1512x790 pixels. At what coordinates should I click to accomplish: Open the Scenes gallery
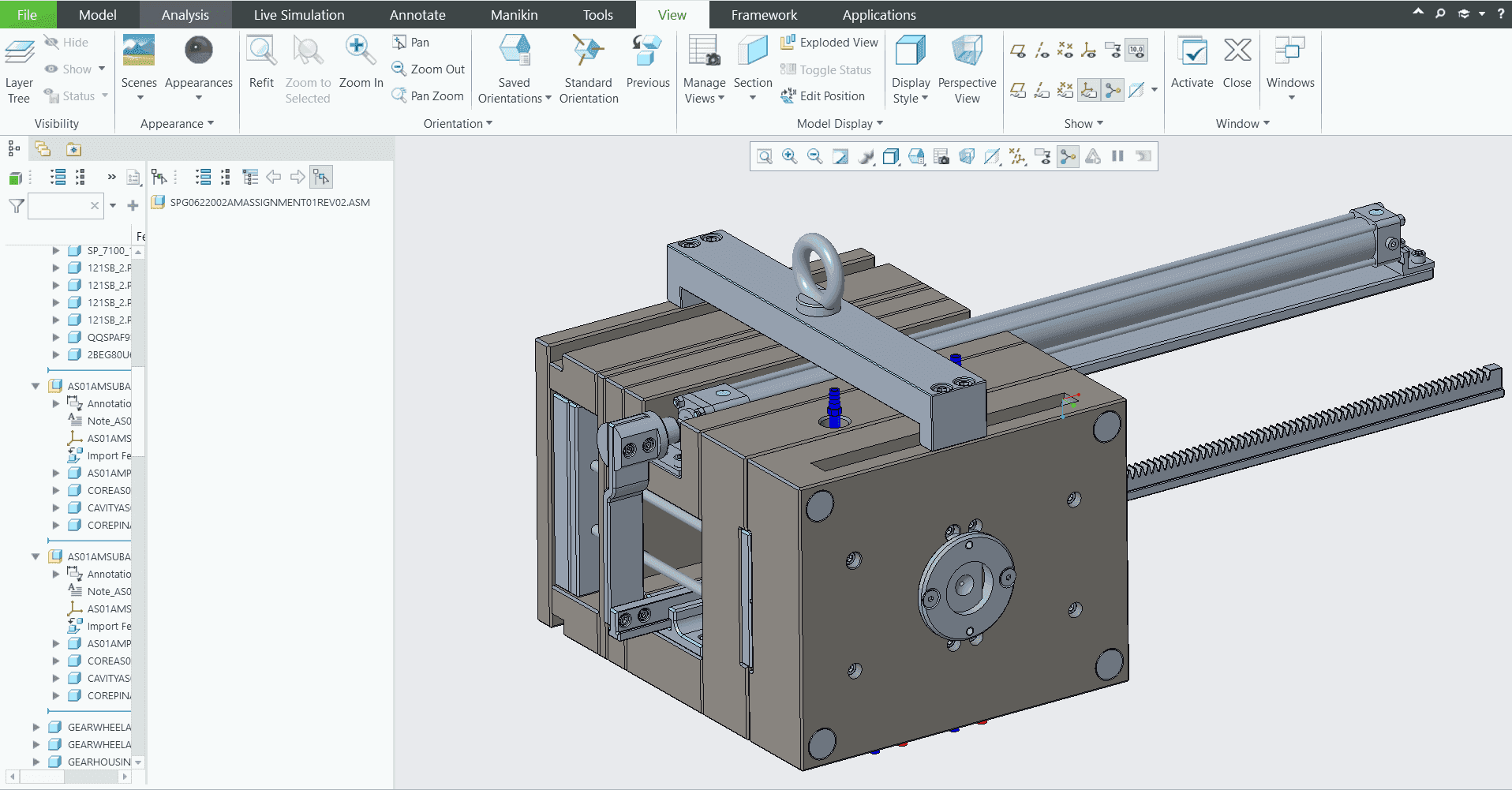139,69
